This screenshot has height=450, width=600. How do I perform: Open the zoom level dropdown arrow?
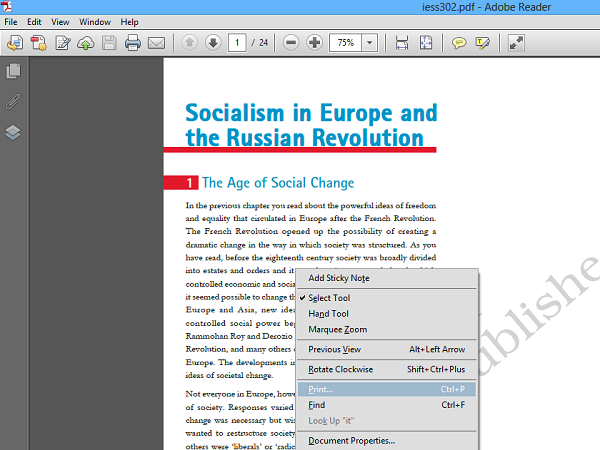pyautogui.click(x=370, y=43)
